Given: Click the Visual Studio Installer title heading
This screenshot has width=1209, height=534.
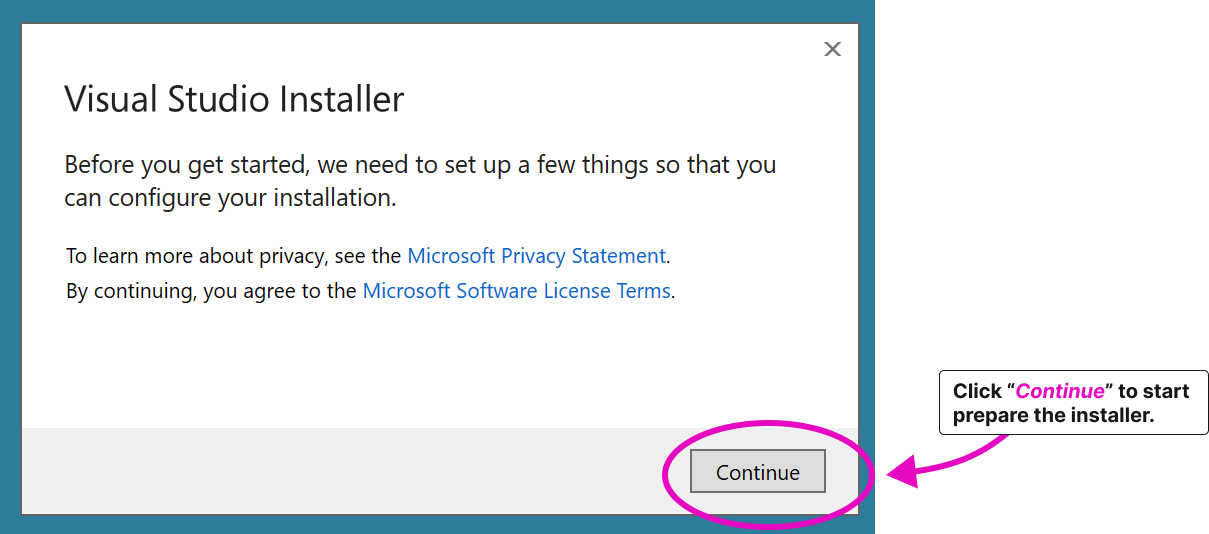Looking at the screenshot, I should click(234, 99).
